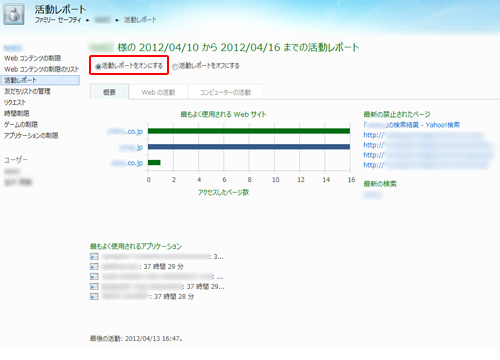Screen dimensions: 500x360
Task: Click the Yahoo!検索 blocked page link
Action: tap(412, 125)
